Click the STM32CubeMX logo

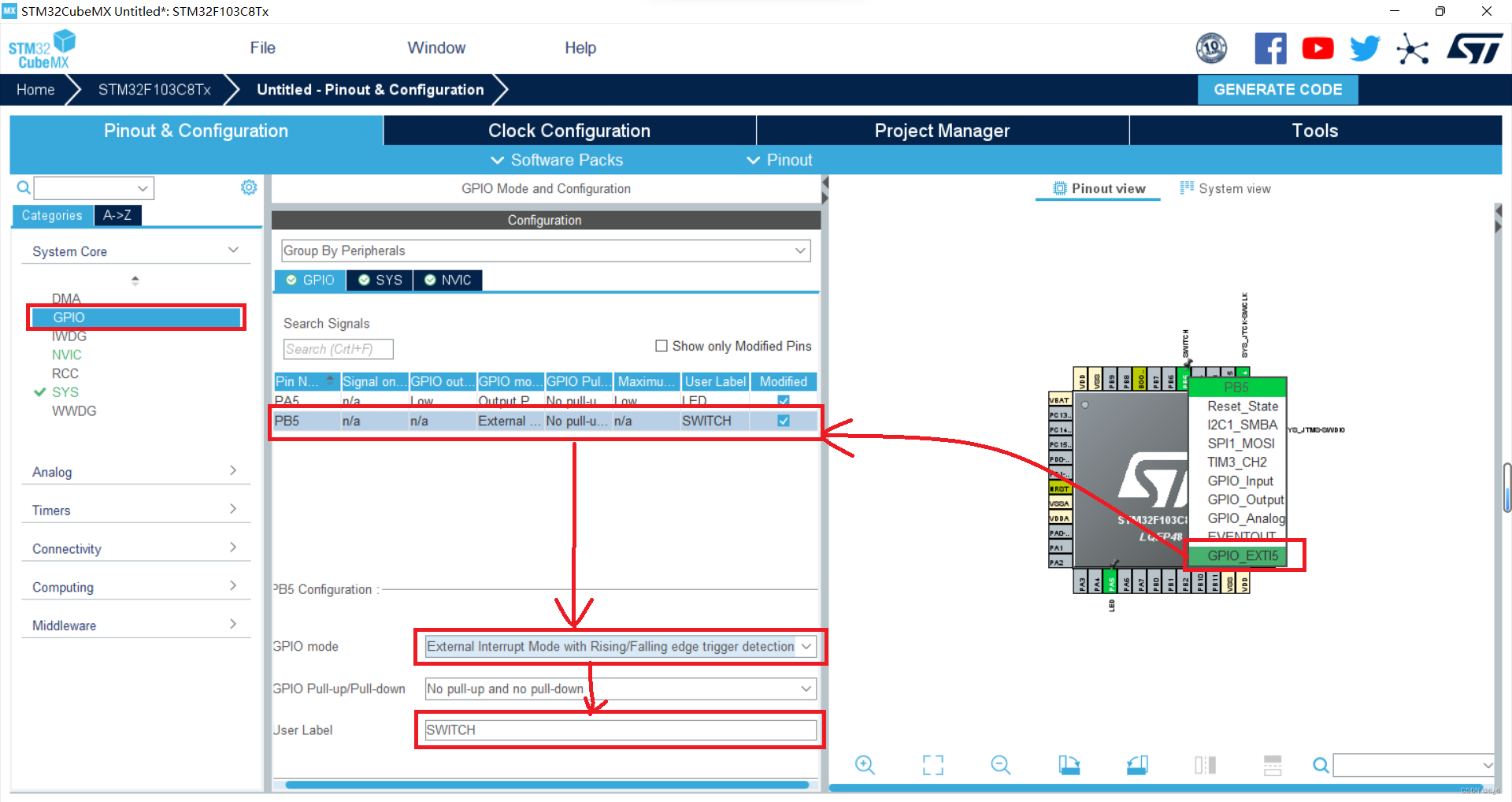pos(43,49)
